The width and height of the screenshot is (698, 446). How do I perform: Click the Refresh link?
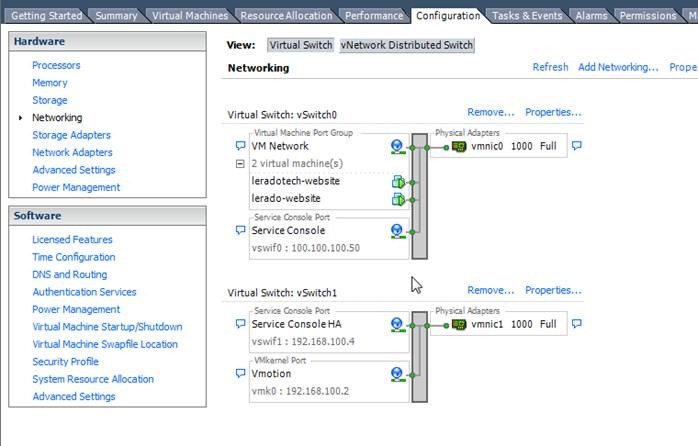550,67
